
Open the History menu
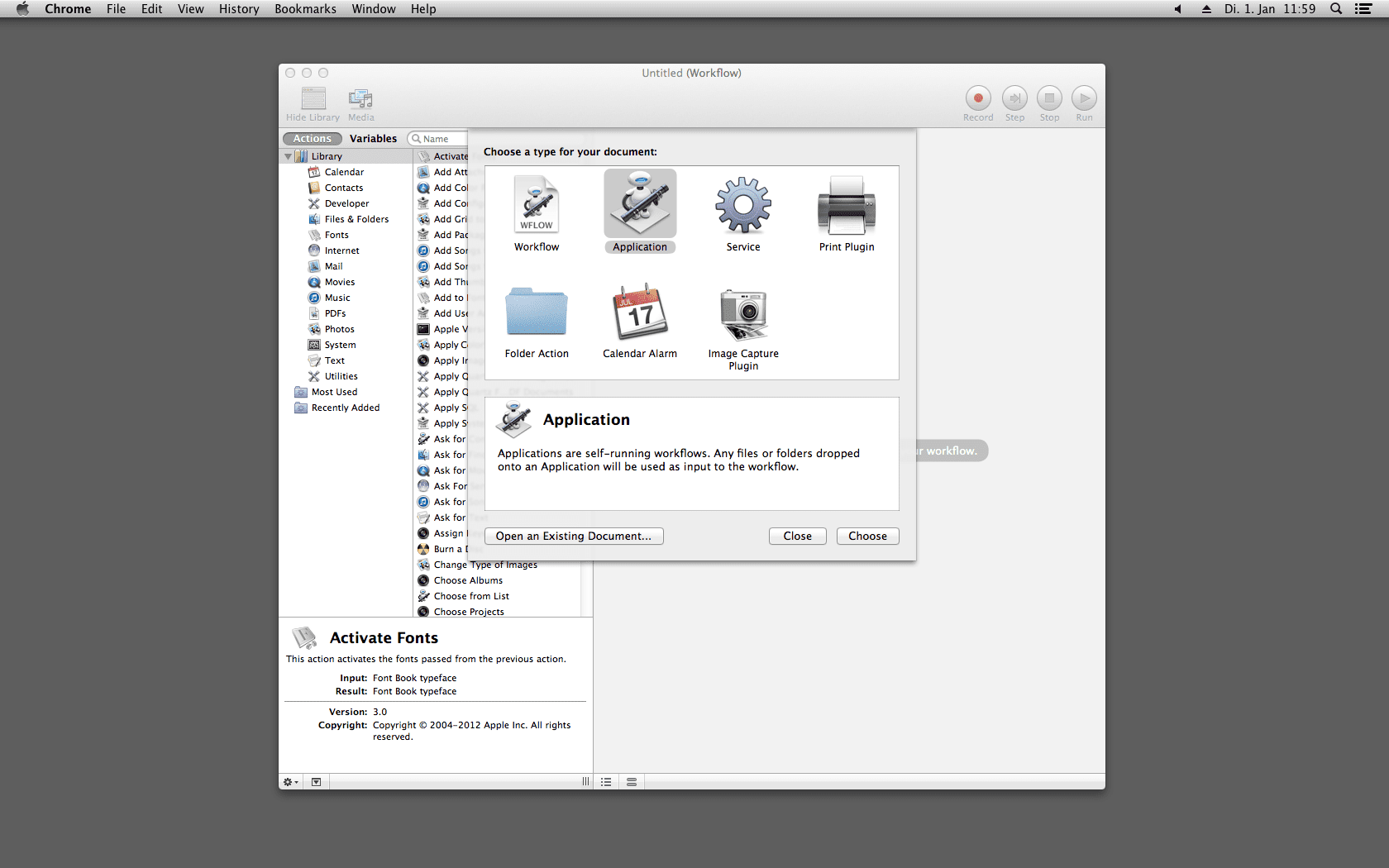pos(239,9)
